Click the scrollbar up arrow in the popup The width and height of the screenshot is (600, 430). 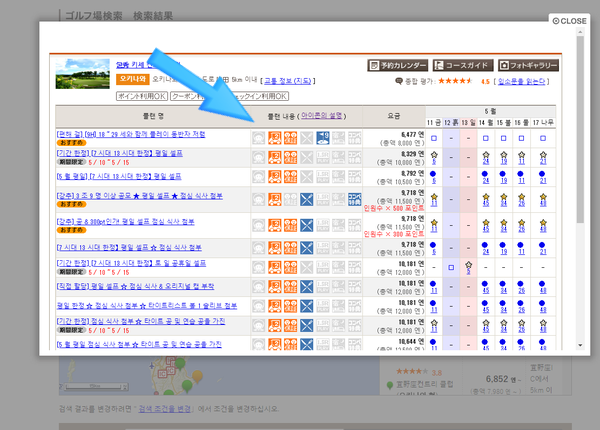(580, 32)
